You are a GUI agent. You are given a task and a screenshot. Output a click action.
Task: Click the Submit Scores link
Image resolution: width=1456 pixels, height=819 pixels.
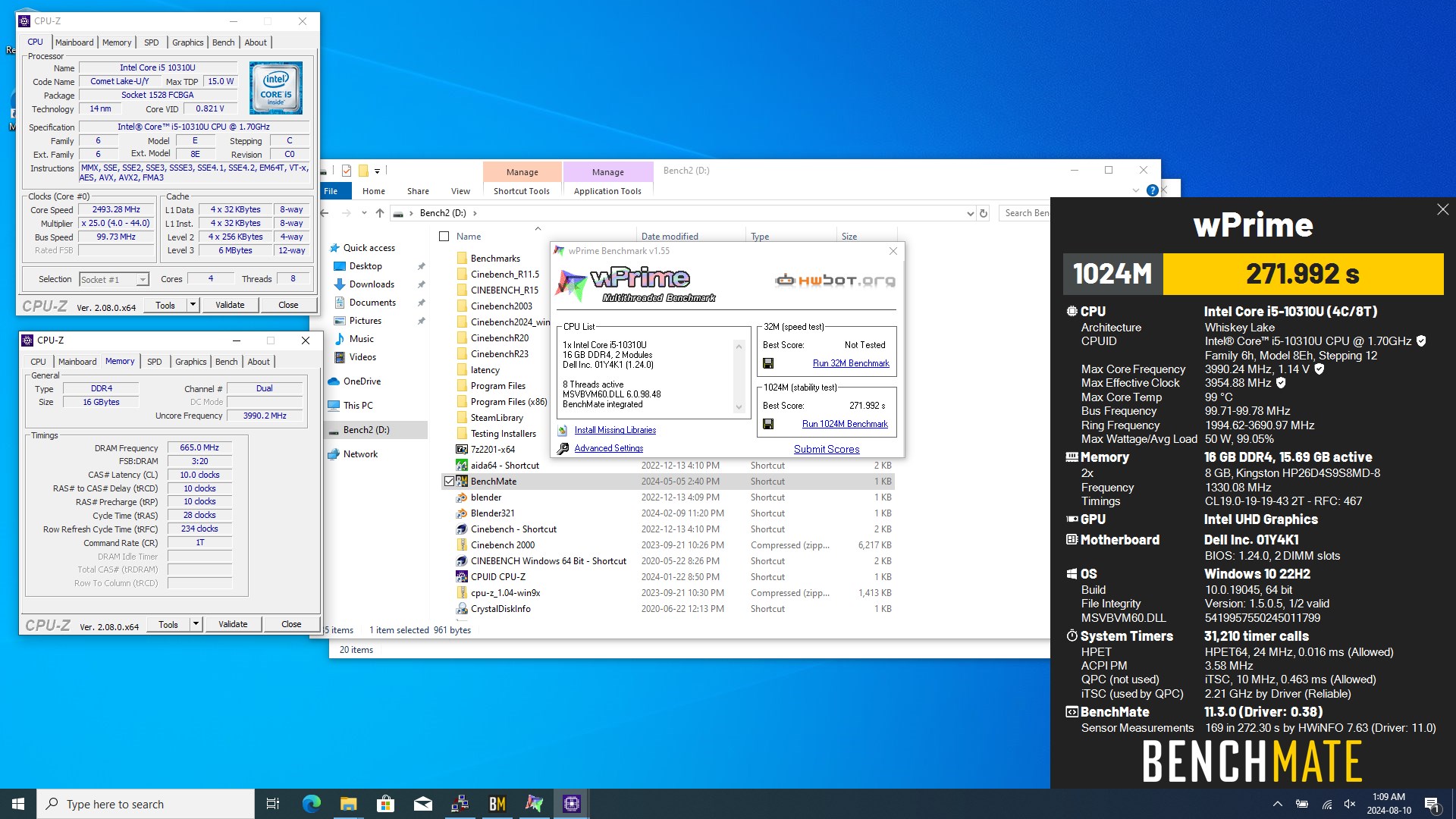[827, 449]
